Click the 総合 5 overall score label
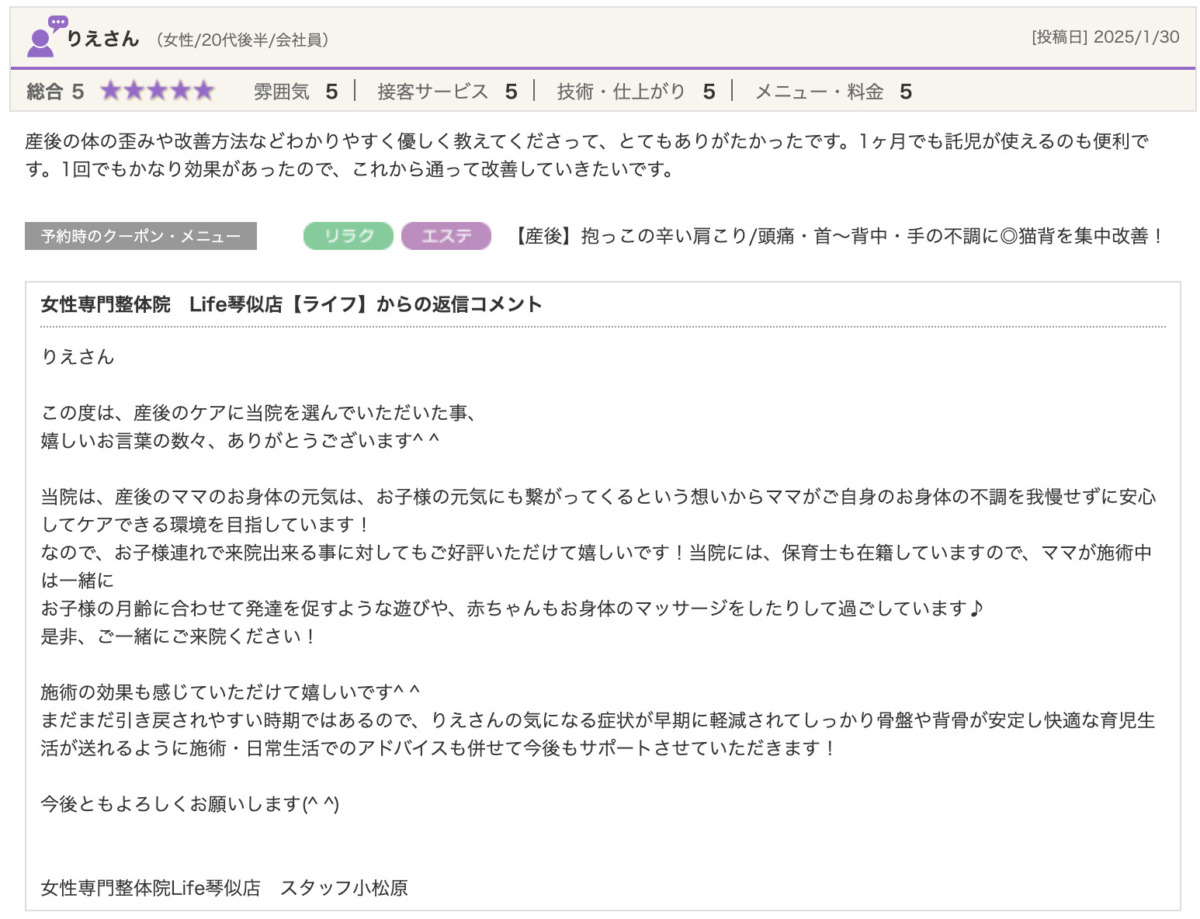Screen dimensions: 1200x919 pos(55,92)
